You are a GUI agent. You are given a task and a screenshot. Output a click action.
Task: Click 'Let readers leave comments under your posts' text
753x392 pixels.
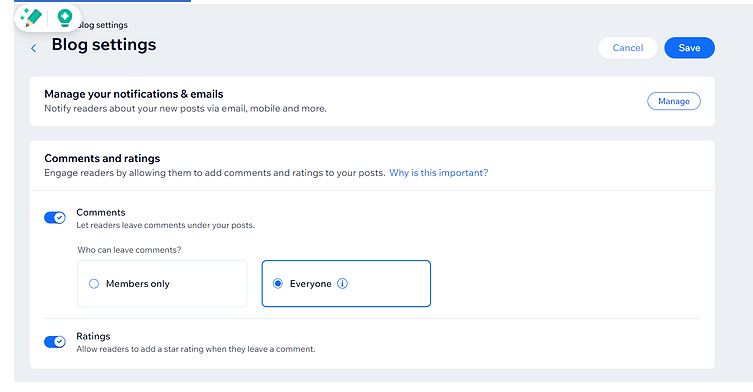[165, 225]
